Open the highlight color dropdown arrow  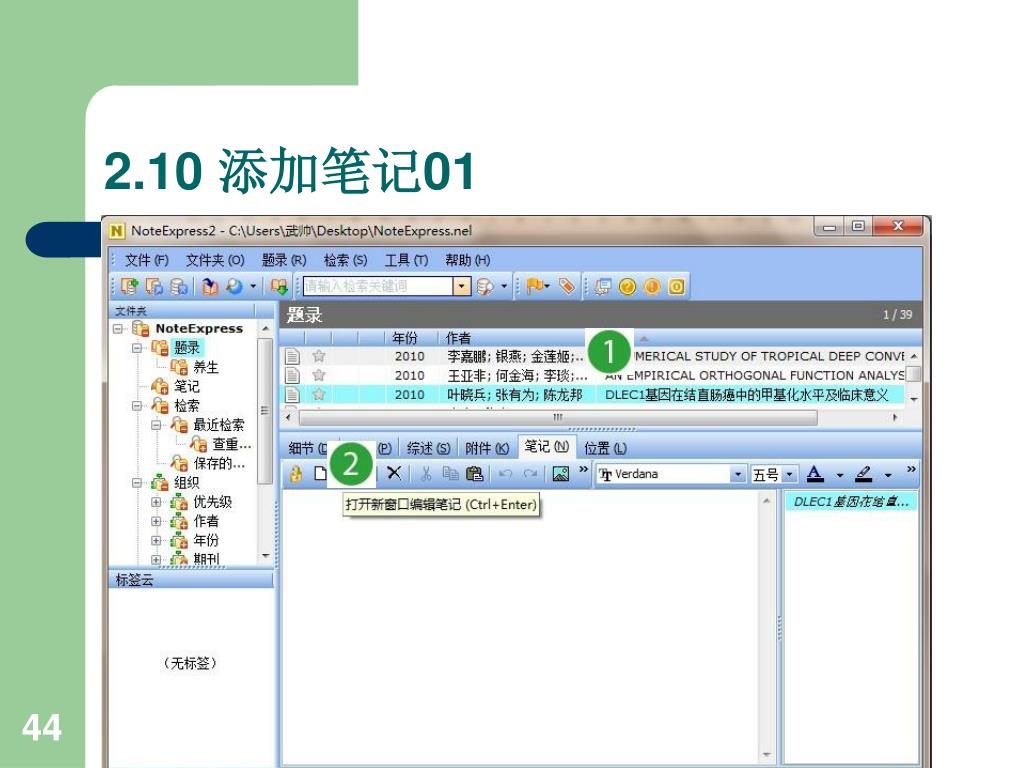pyautogui.click(x=888, y=475)
